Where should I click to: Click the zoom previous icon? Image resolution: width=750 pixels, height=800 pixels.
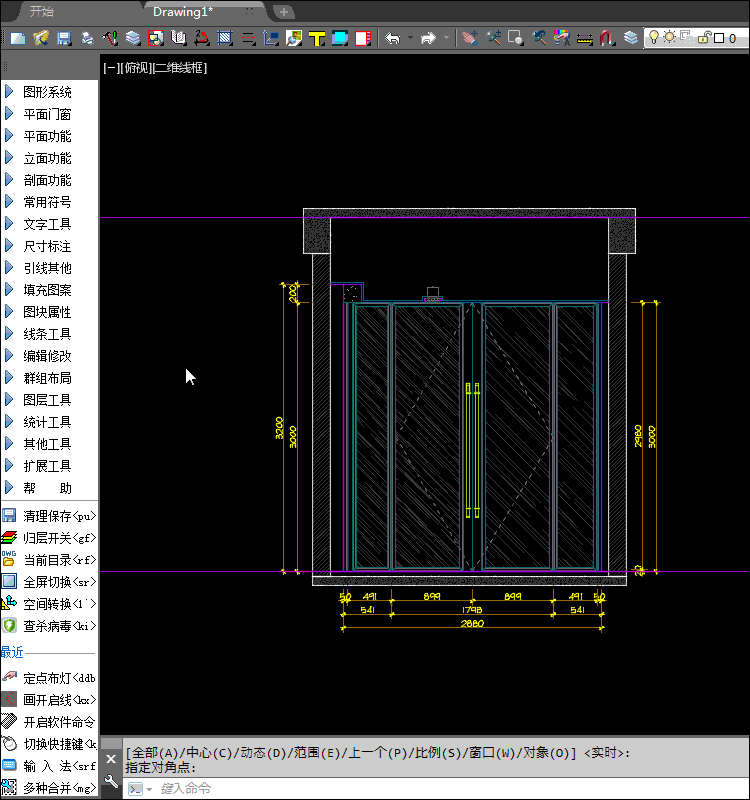pyautogui.click(x=539, y=38)
